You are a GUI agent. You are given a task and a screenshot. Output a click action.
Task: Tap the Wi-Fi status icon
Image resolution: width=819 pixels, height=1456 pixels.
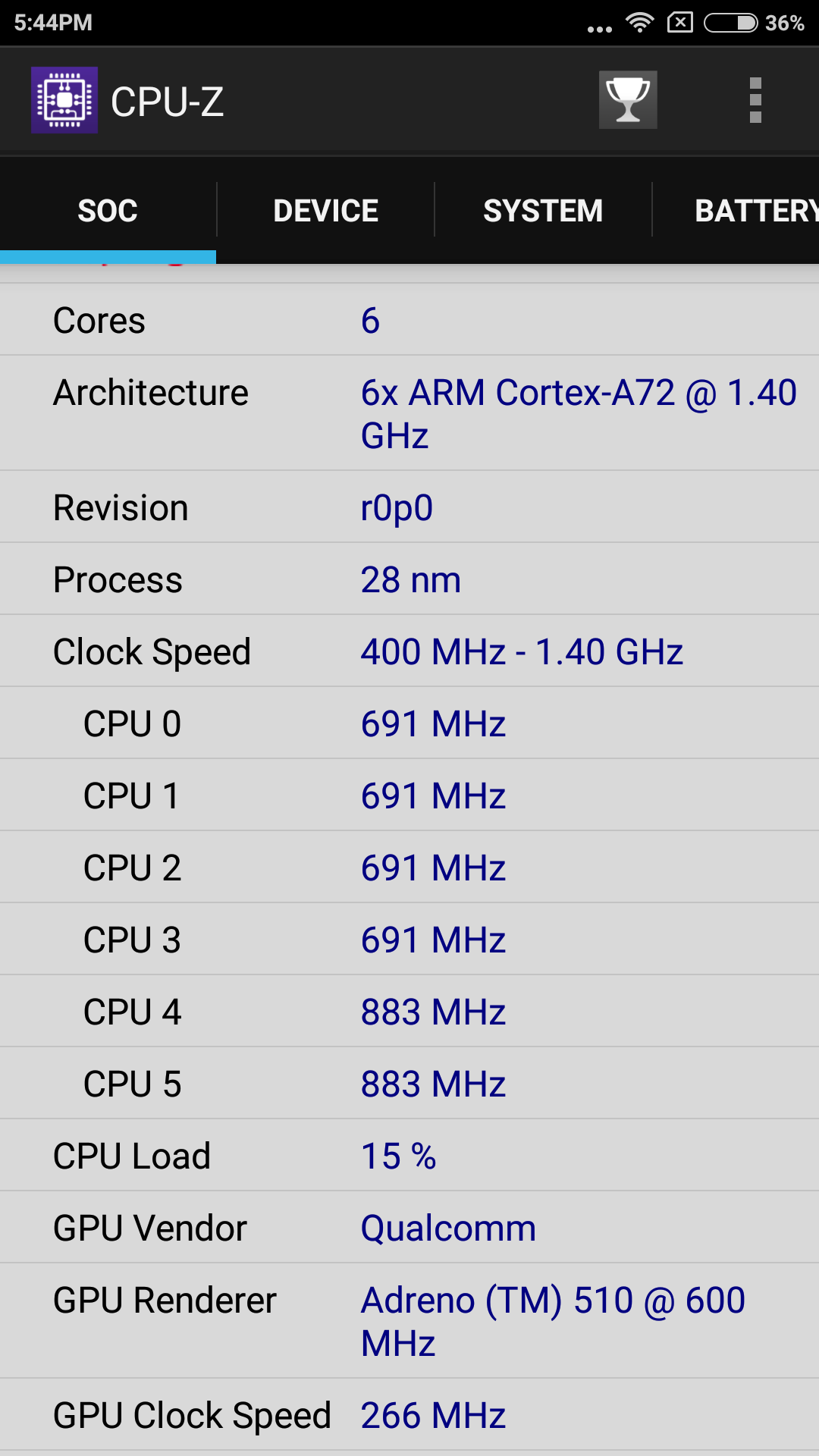tap(640, 22)
